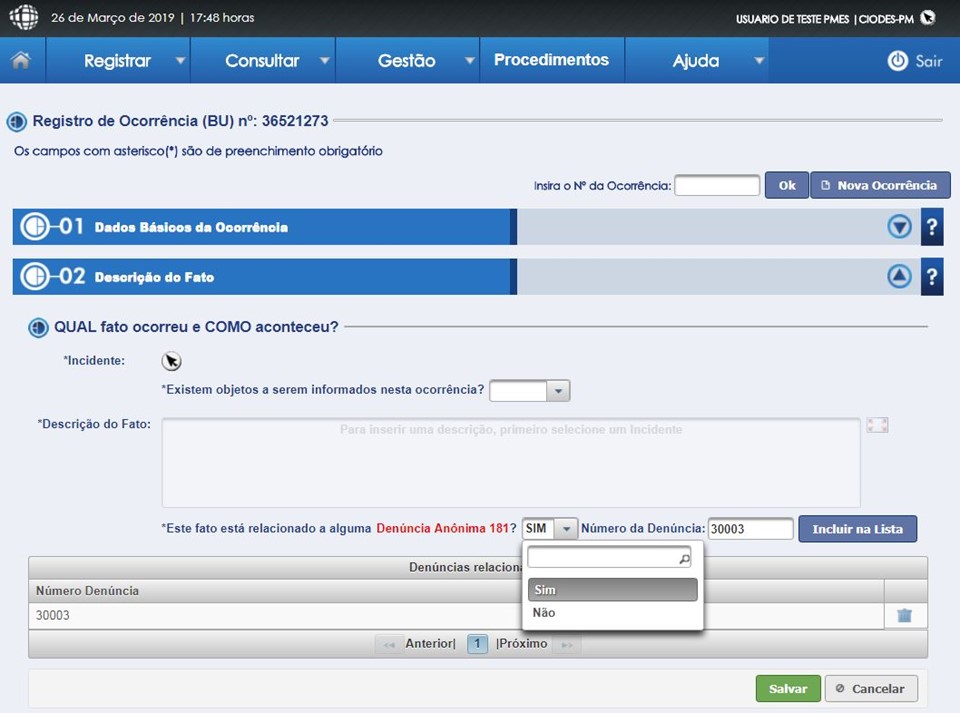The height and width of the screenshot is (713, 960).
Task: Expand the Descrição do Fato text area icon
Action: tap(877, 425)
